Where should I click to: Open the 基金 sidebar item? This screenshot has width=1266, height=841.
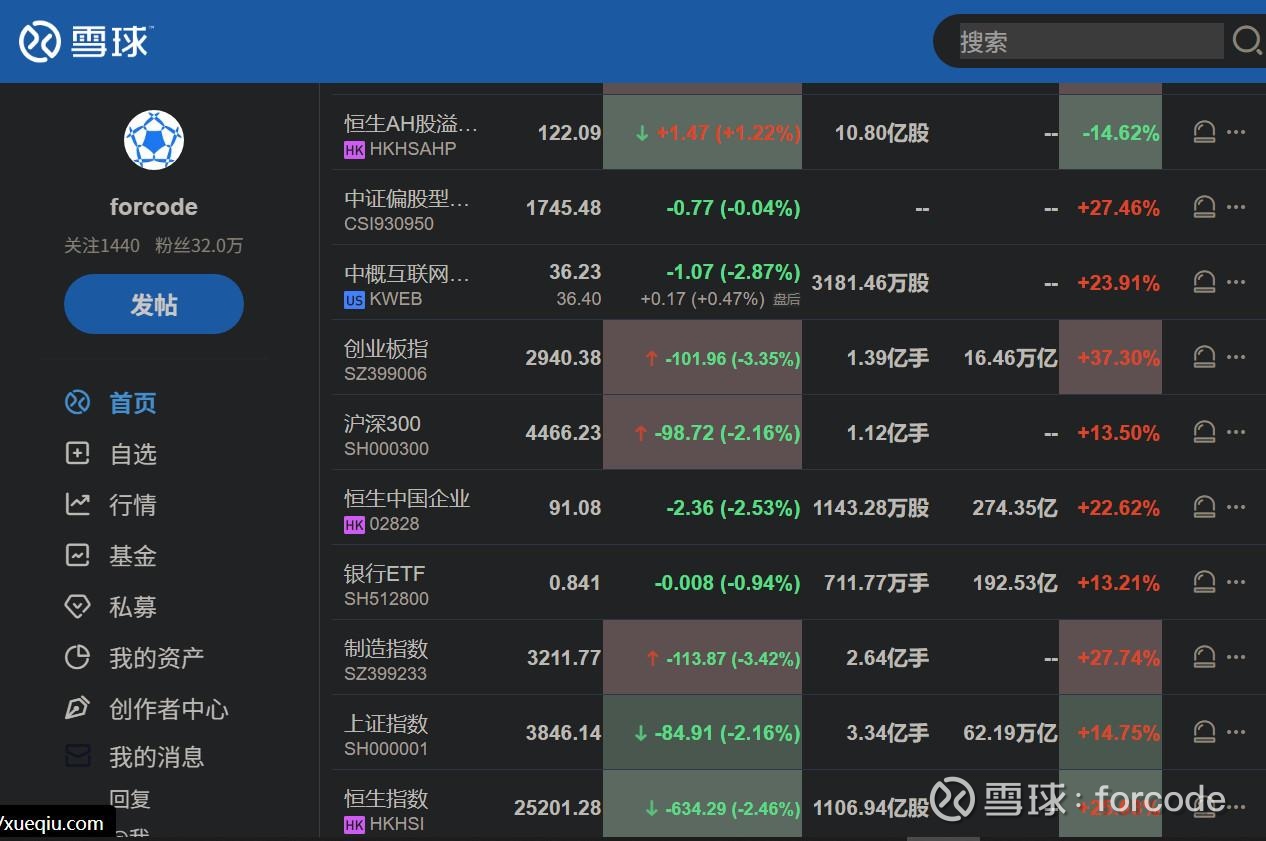(133, 556)
